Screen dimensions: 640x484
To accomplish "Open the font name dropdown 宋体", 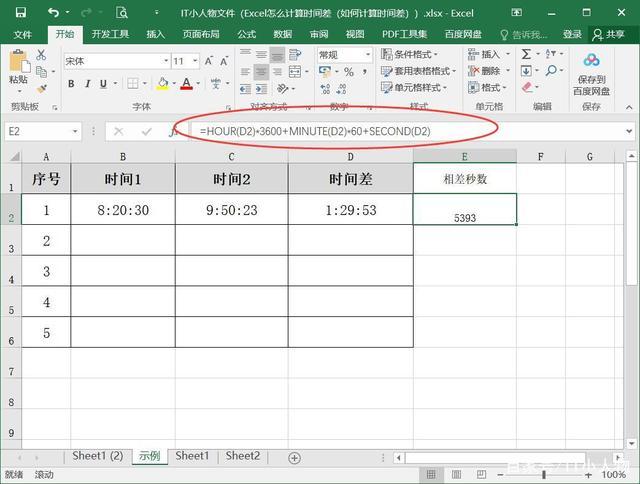I will click(x=166, y=61).
